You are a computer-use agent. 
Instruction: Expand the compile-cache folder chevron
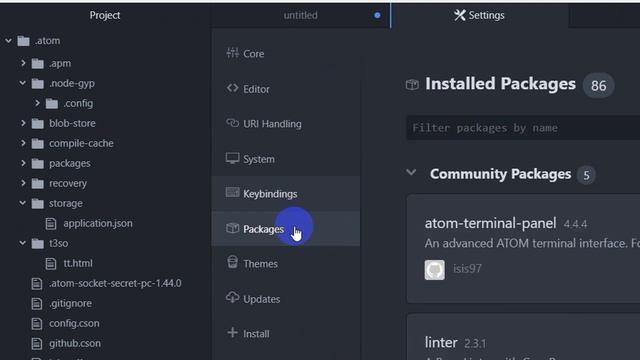[x=23, y=143]
